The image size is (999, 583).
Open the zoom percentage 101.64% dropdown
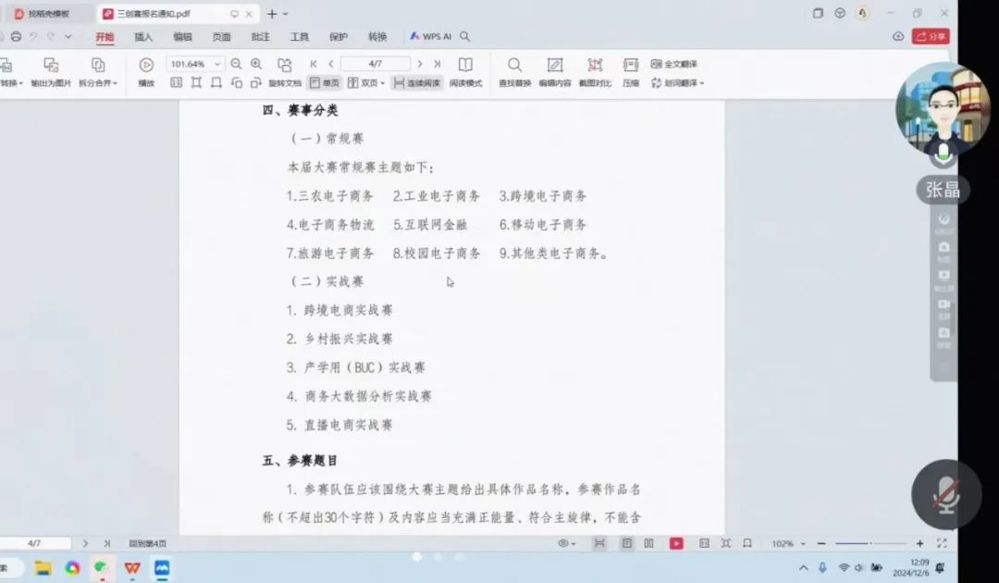(x=218, y=64)
